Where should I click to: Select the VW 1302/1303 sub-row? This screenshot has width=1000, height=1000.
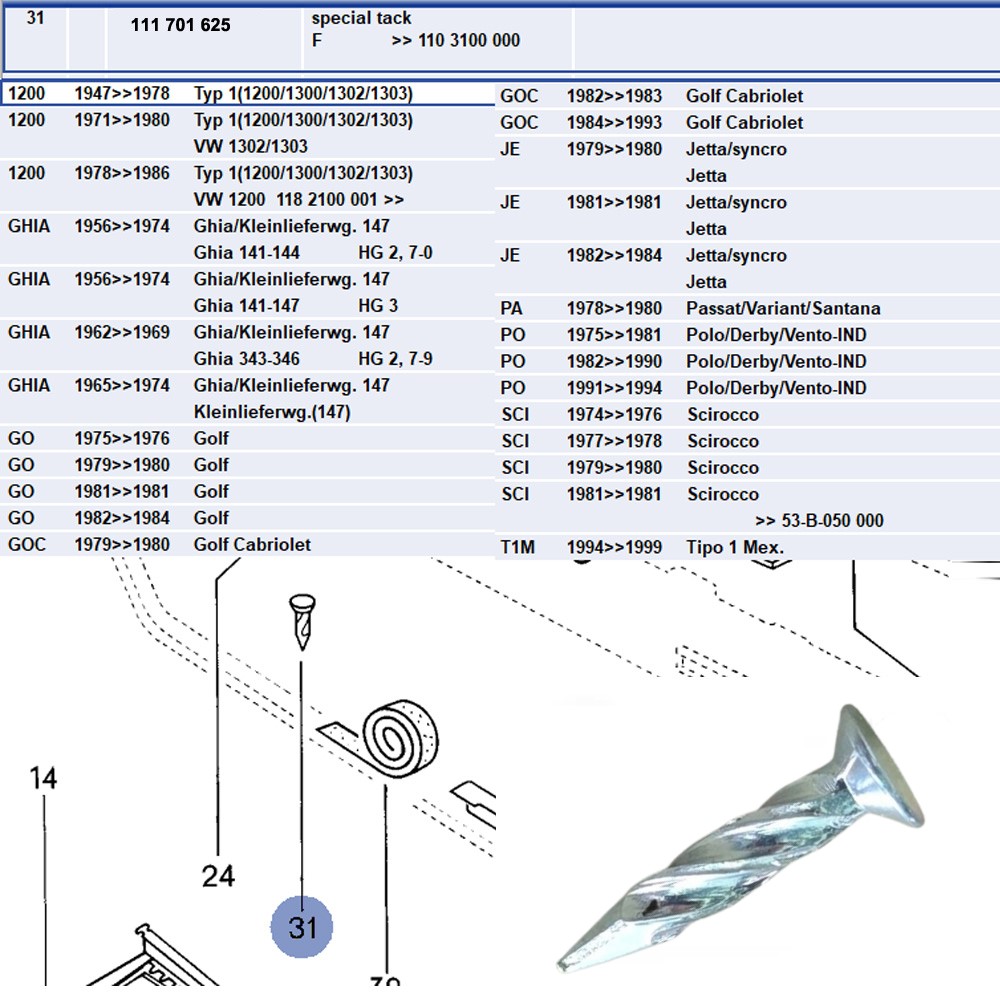(x=251, y=147)
